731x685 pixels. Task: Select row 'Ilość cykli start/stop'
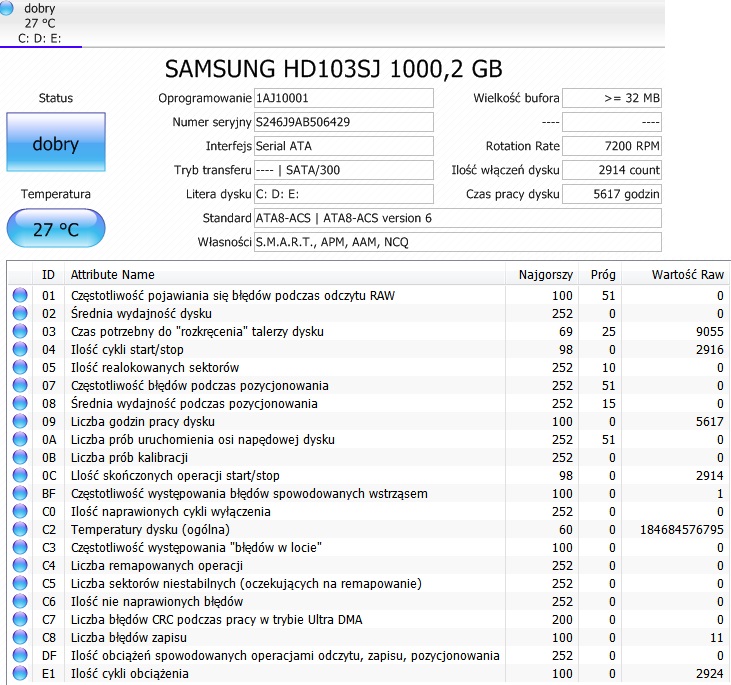(x=367, y=350)
